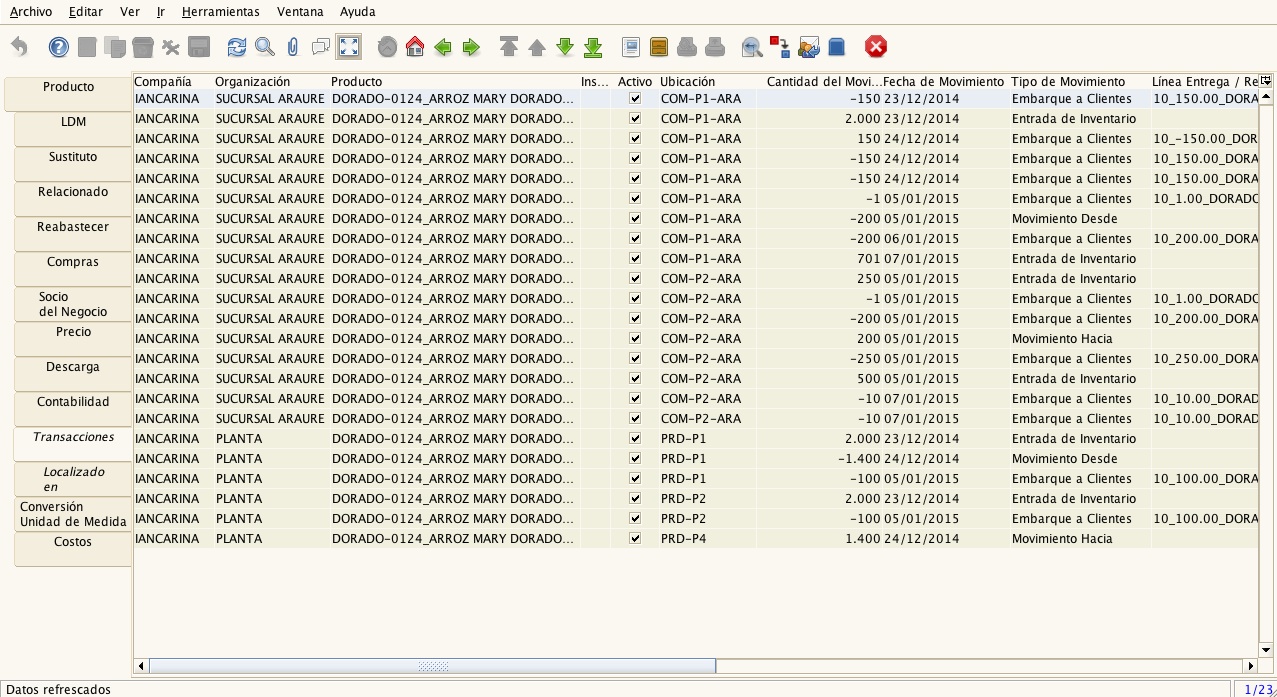This screenshot has width=1277, height=697.
Task: Toggle Activo checkbox for 500 05/01/2015 row
Action: 635,379
